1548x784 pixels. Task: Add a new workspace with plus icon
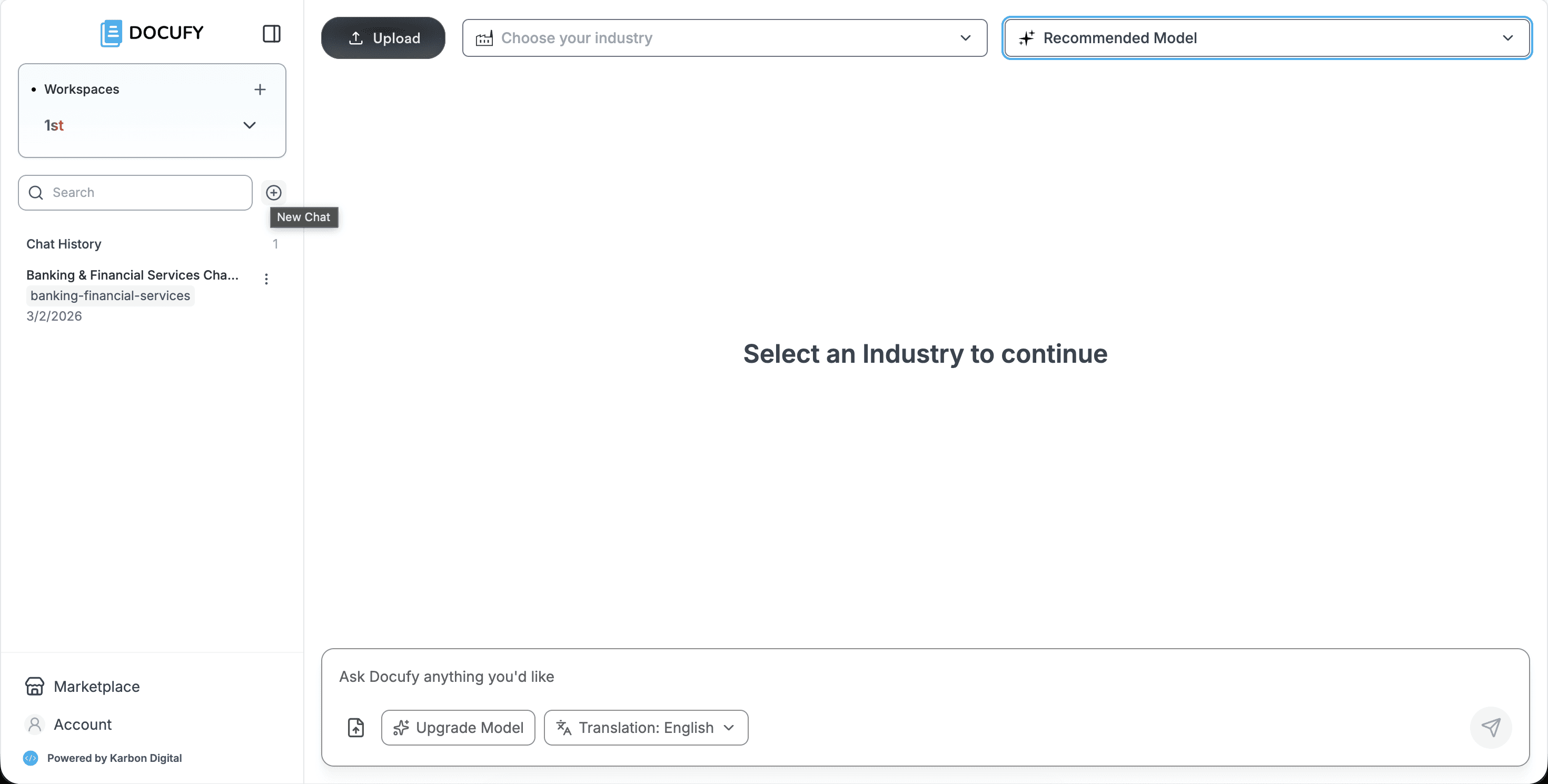(x=260, y=90)
